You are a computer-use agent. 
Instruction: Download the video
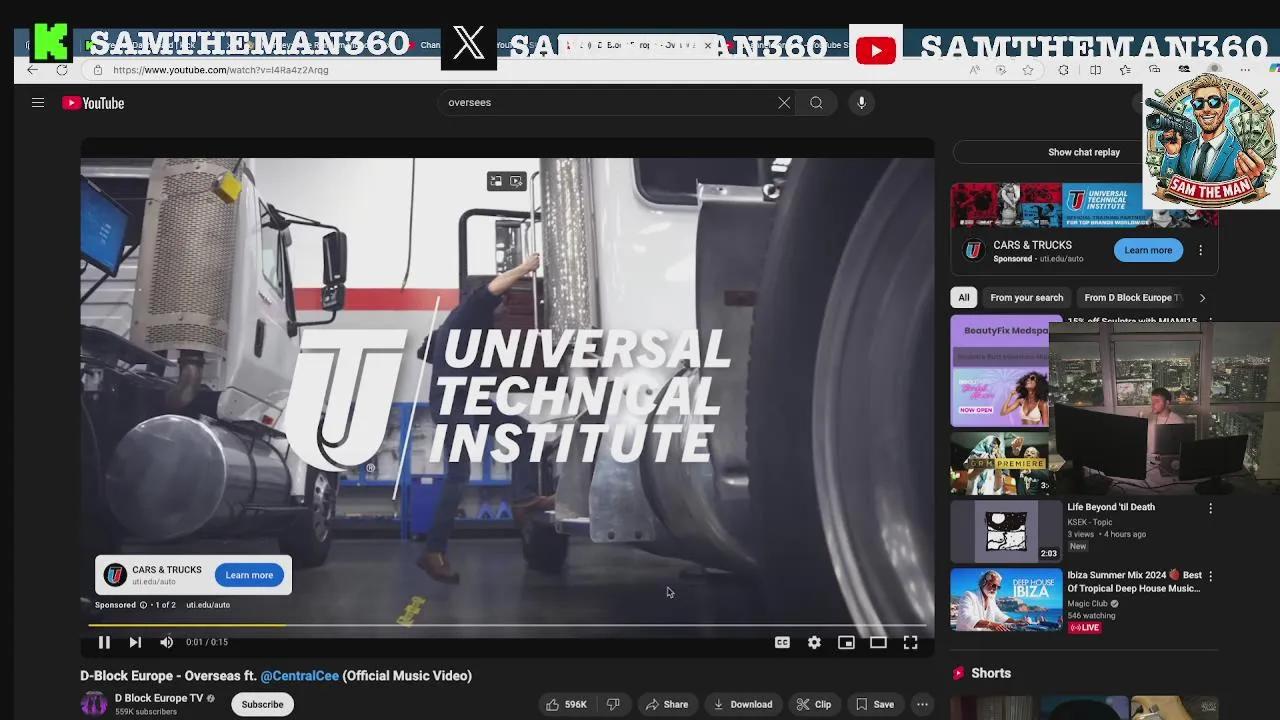[742, 704]
